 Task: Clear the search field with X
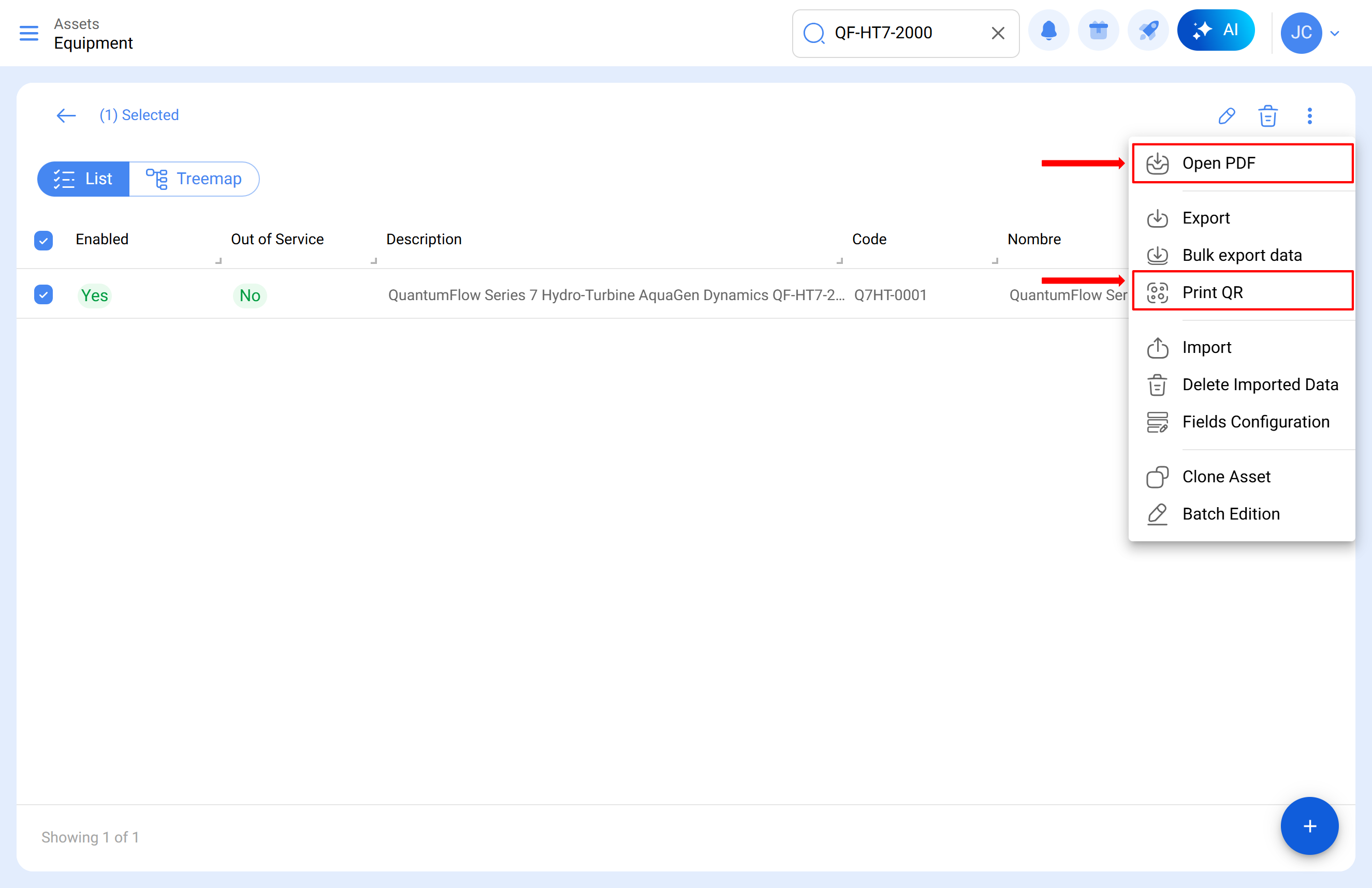pyautogui.click(x=998, y=34)
